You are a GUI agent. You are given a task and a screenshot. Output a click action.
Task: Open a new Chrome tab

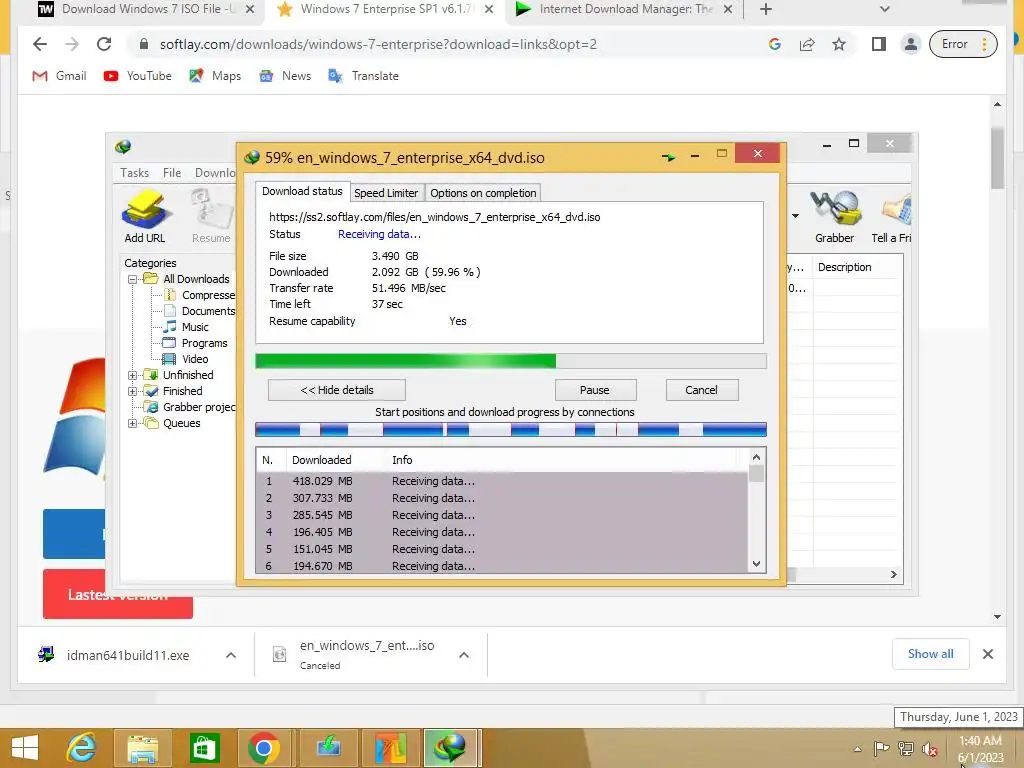766,9
